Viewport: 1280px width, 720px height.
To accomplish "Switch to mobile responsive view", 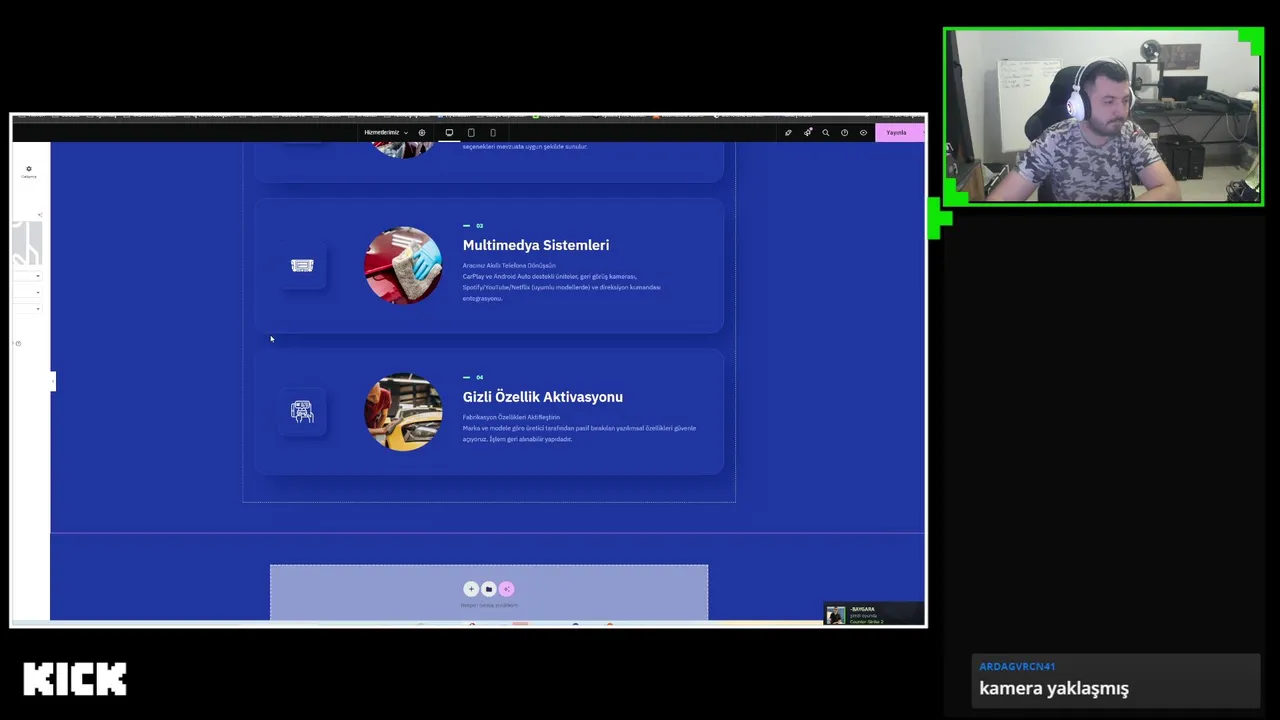I will 493,132.
